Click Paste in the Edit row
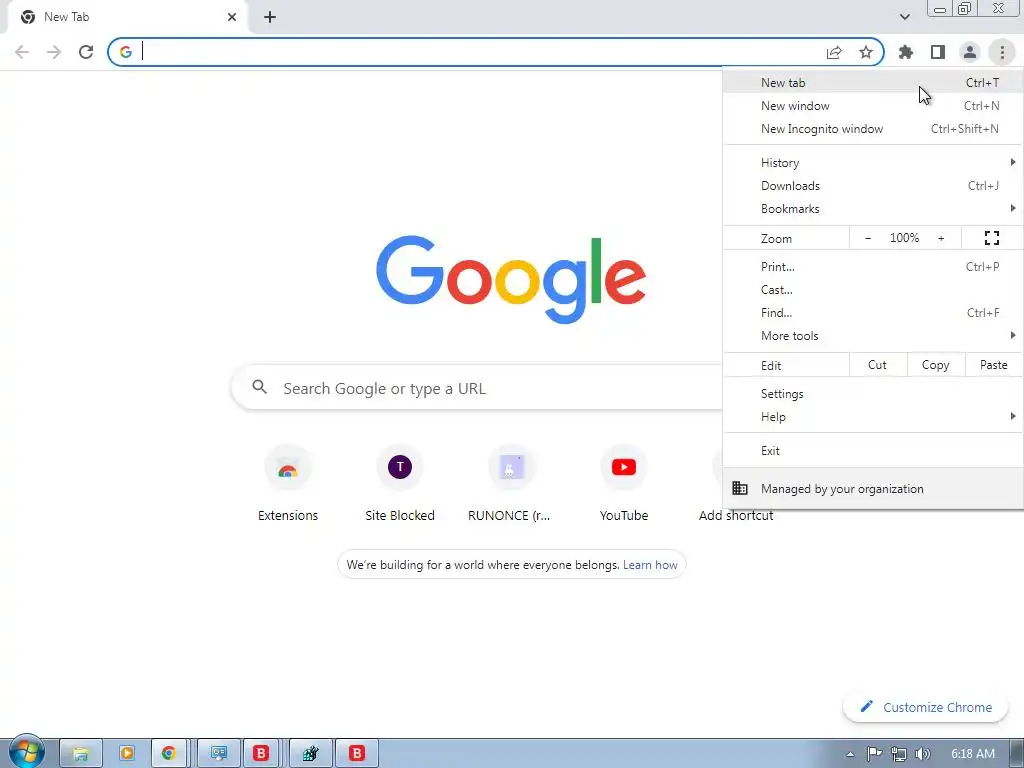 (x=993, y=365)
